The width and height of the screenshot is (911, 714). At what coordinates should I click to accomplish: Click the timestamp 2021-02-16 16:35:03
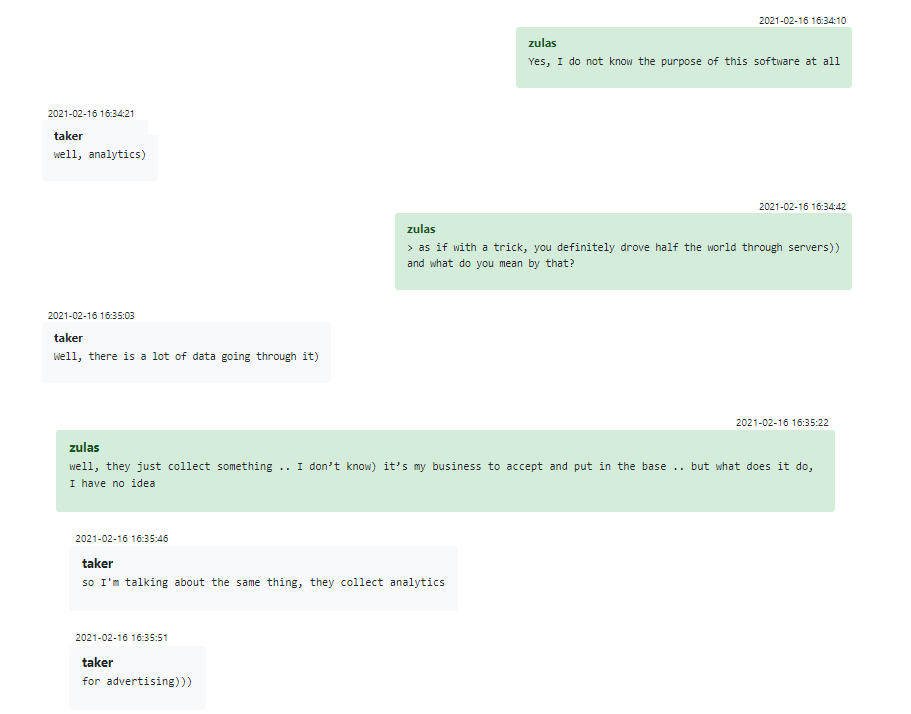coord(91,315)
